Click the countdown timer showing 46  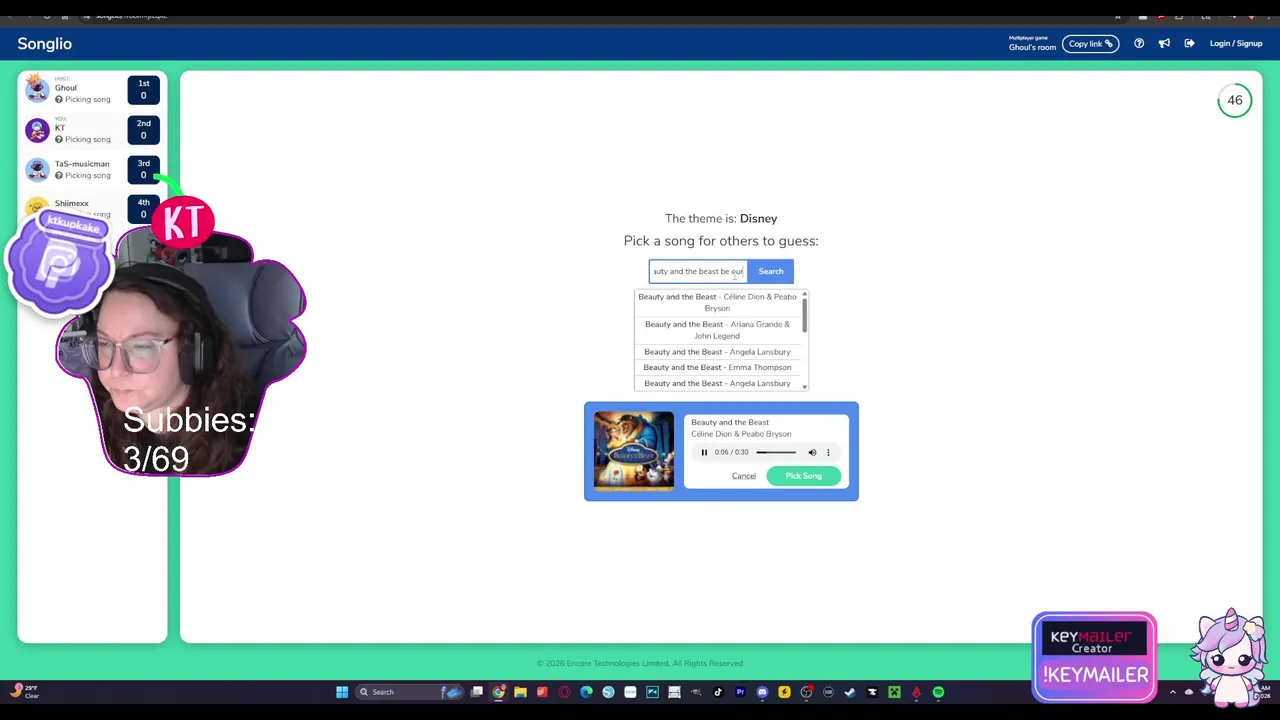(1235, 100)
